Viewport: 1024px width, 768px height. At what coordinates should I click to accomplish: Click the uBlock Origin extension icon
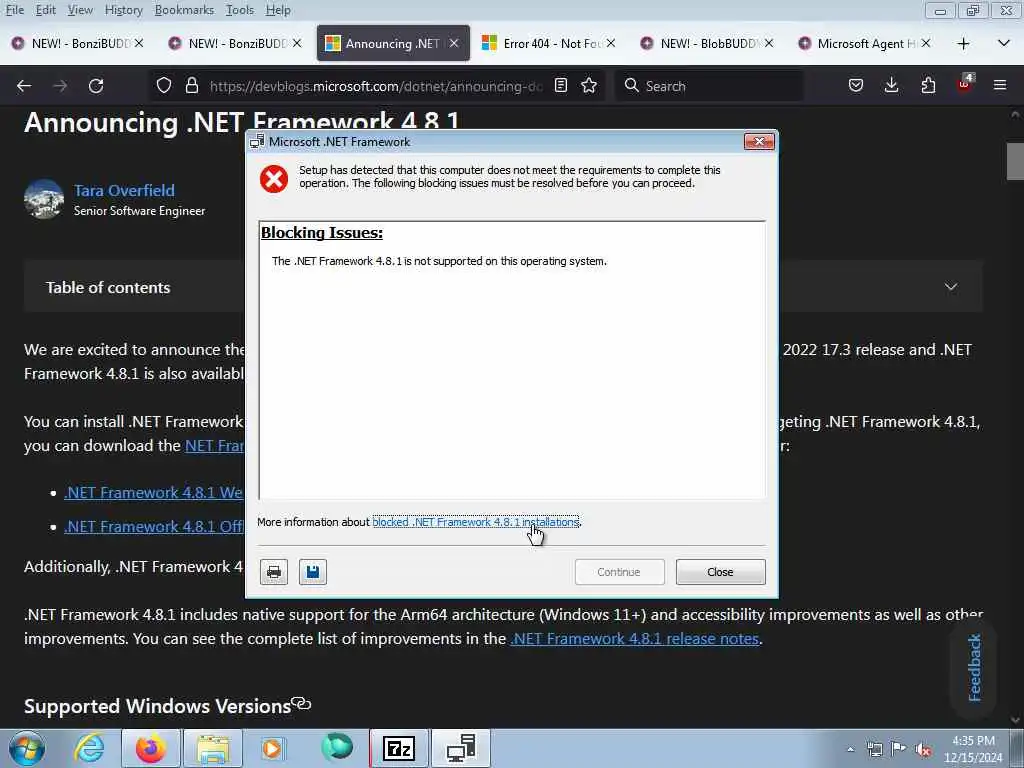965,84
